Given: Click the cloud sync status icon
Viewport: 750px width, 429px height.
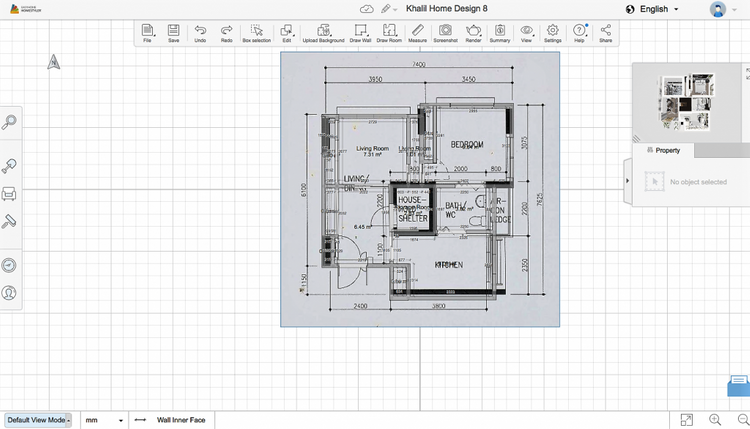Looking at the screenshot, I should [366, 9].
